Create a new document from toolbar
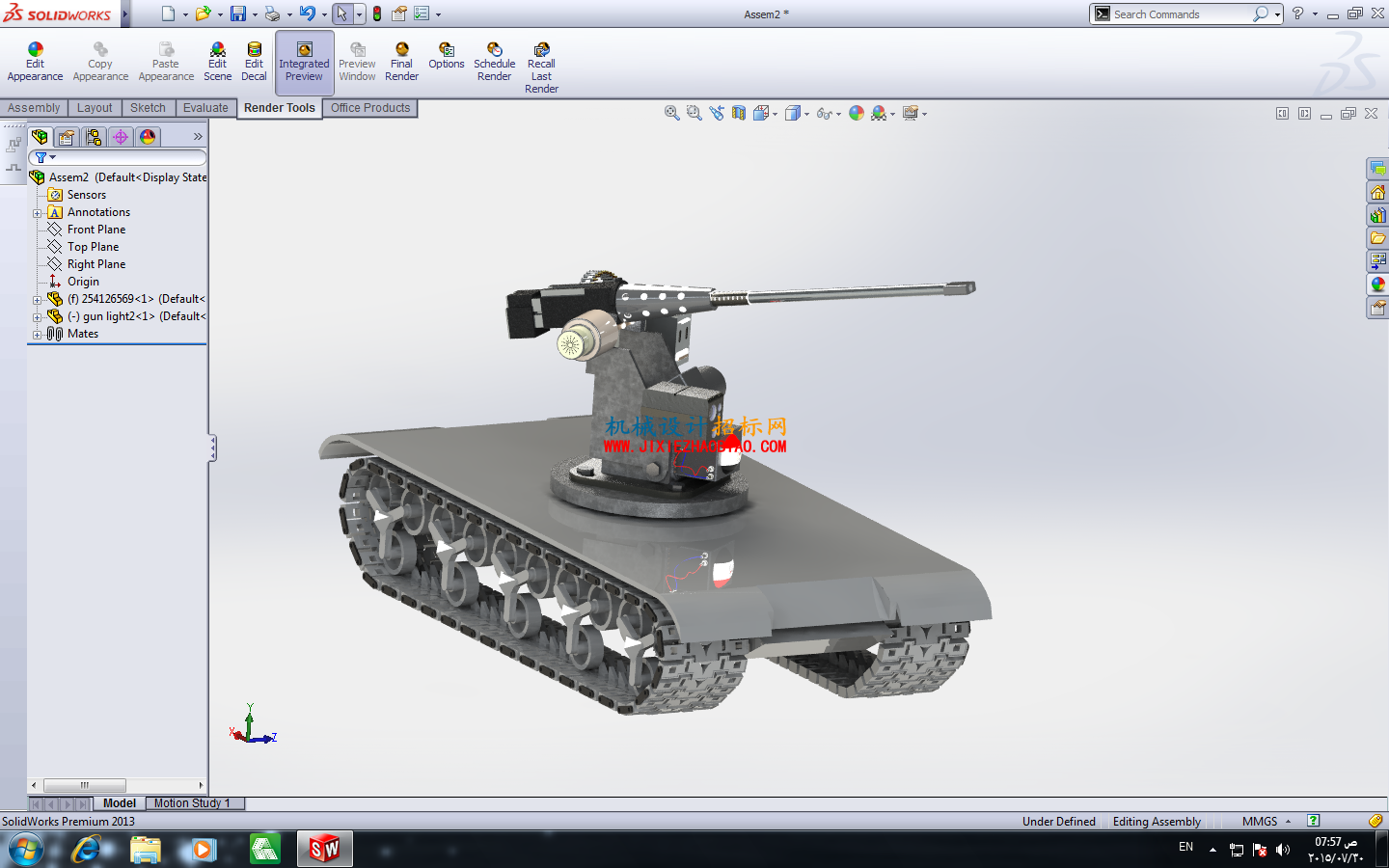The width and height of the screenshot is (1389, 868). pyautogui.click(x=168, y=14)
